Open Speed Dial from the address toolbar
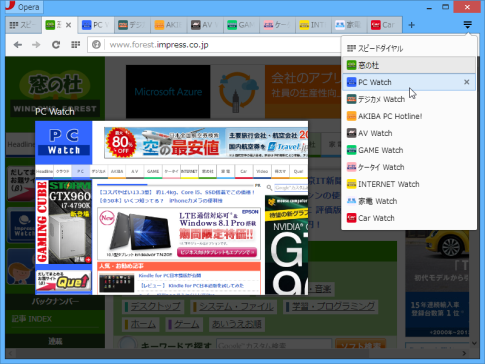Viewport: 485px width, 364px height. click(x=76, y=45)
